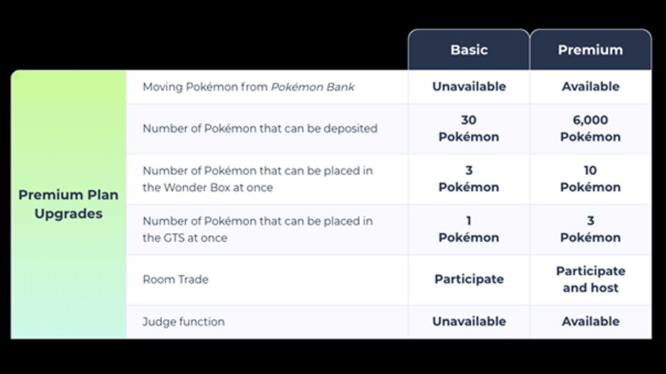Click the Participate and host cell
This screenshot has height=374, width=666.
(x=590, y=279)
